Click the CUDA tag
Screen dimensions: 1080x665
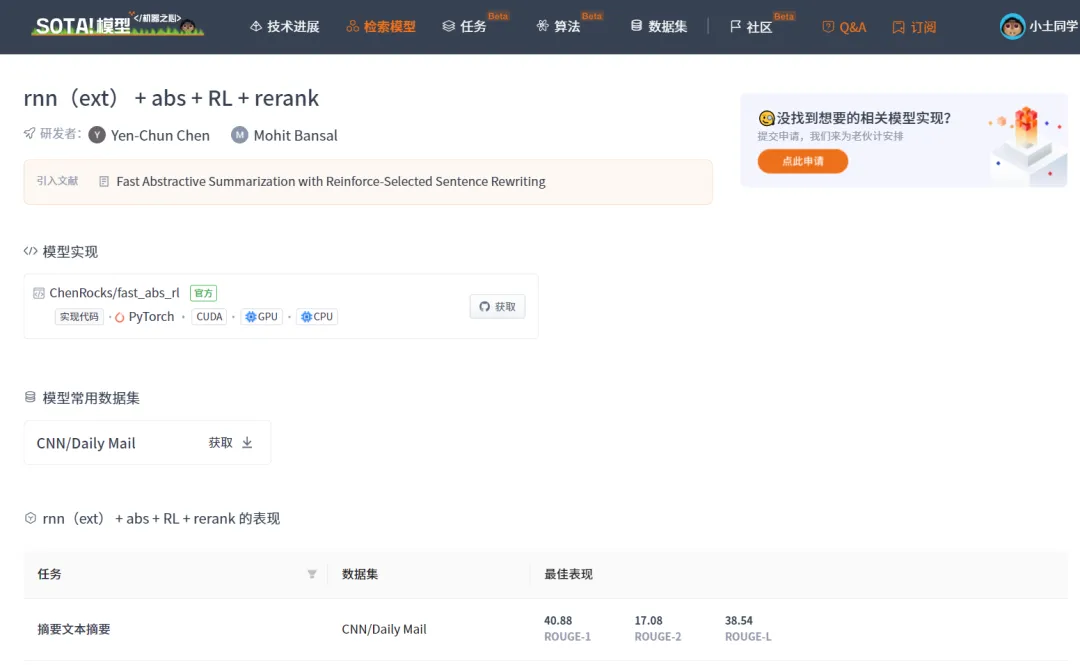[209, 317]
